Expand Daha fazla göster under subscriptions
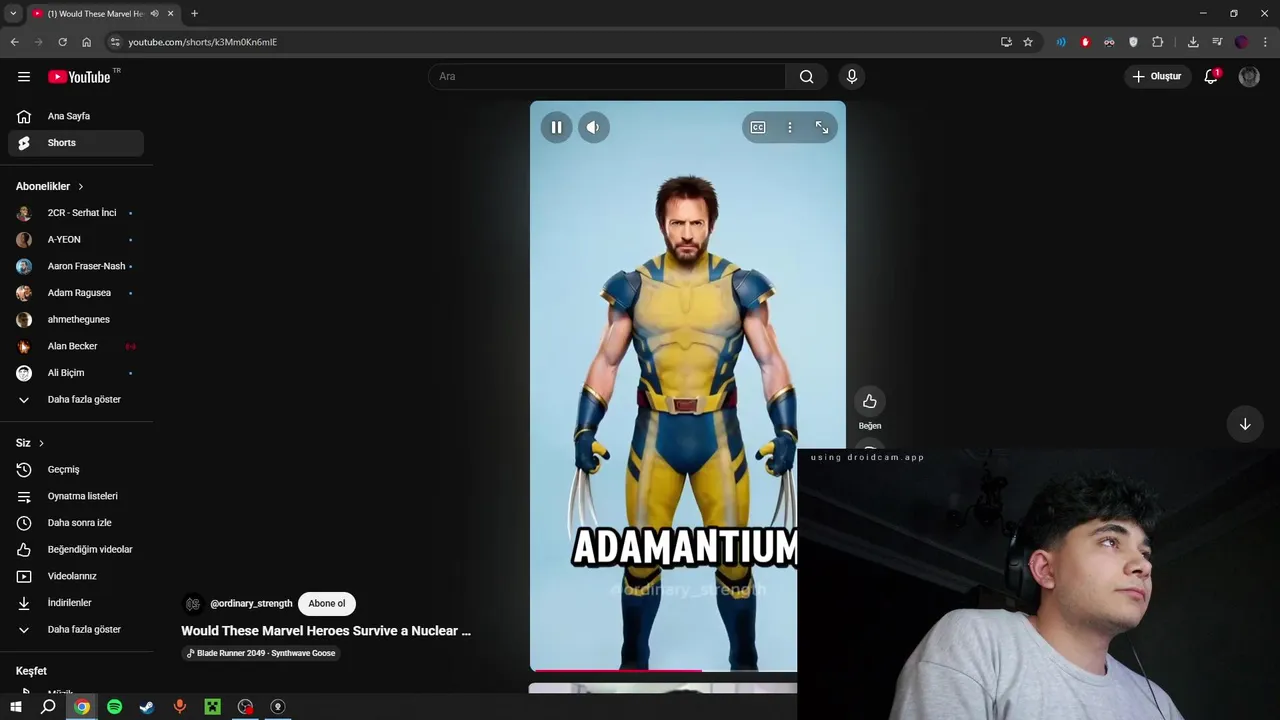The image size is (1280, 720). (76, 400)
